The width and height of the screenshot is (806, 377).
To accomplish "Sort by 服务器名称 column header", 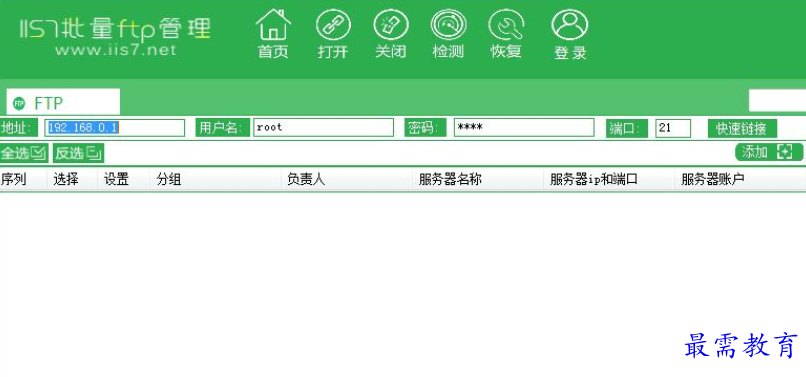I will coord(478,179).
